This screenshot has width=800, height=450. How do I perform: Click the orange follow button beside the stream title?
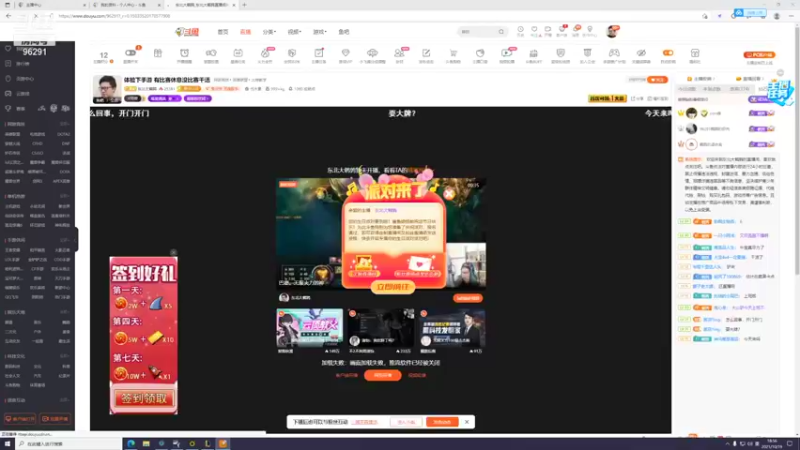[x=657, y=80]
